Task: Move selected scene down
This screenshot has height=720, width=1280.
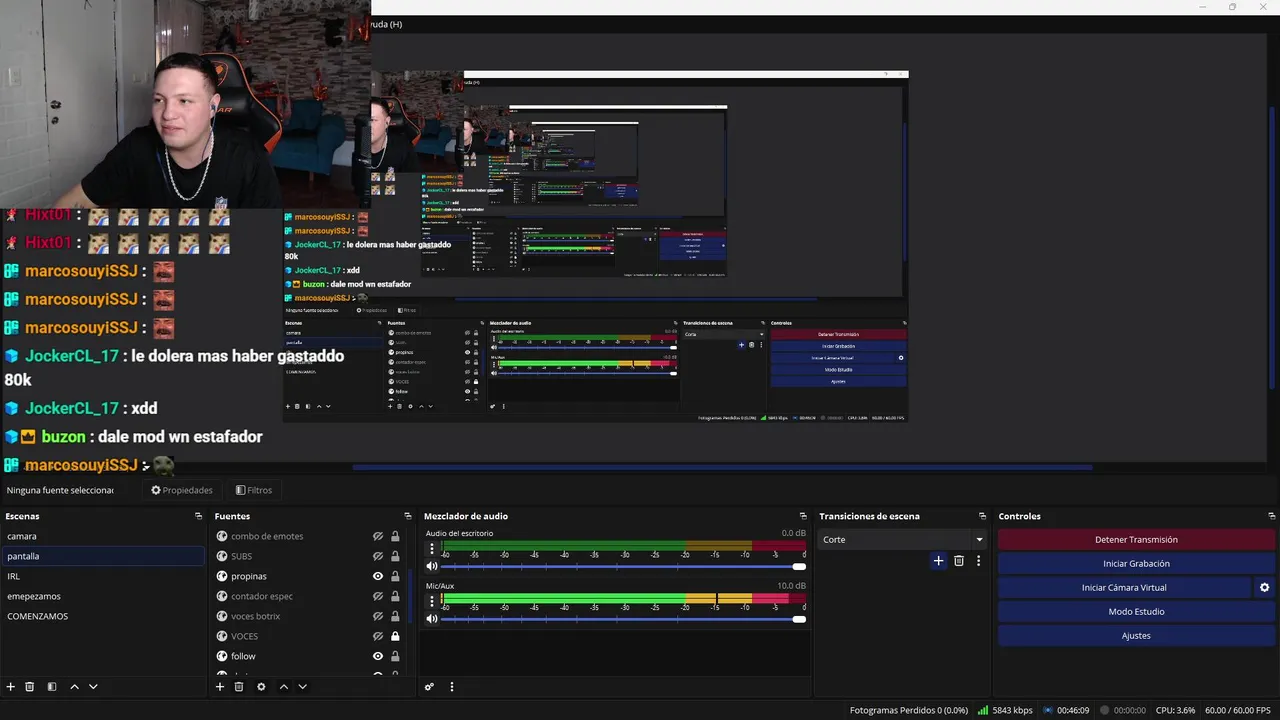Action: (x=93, y=687)
